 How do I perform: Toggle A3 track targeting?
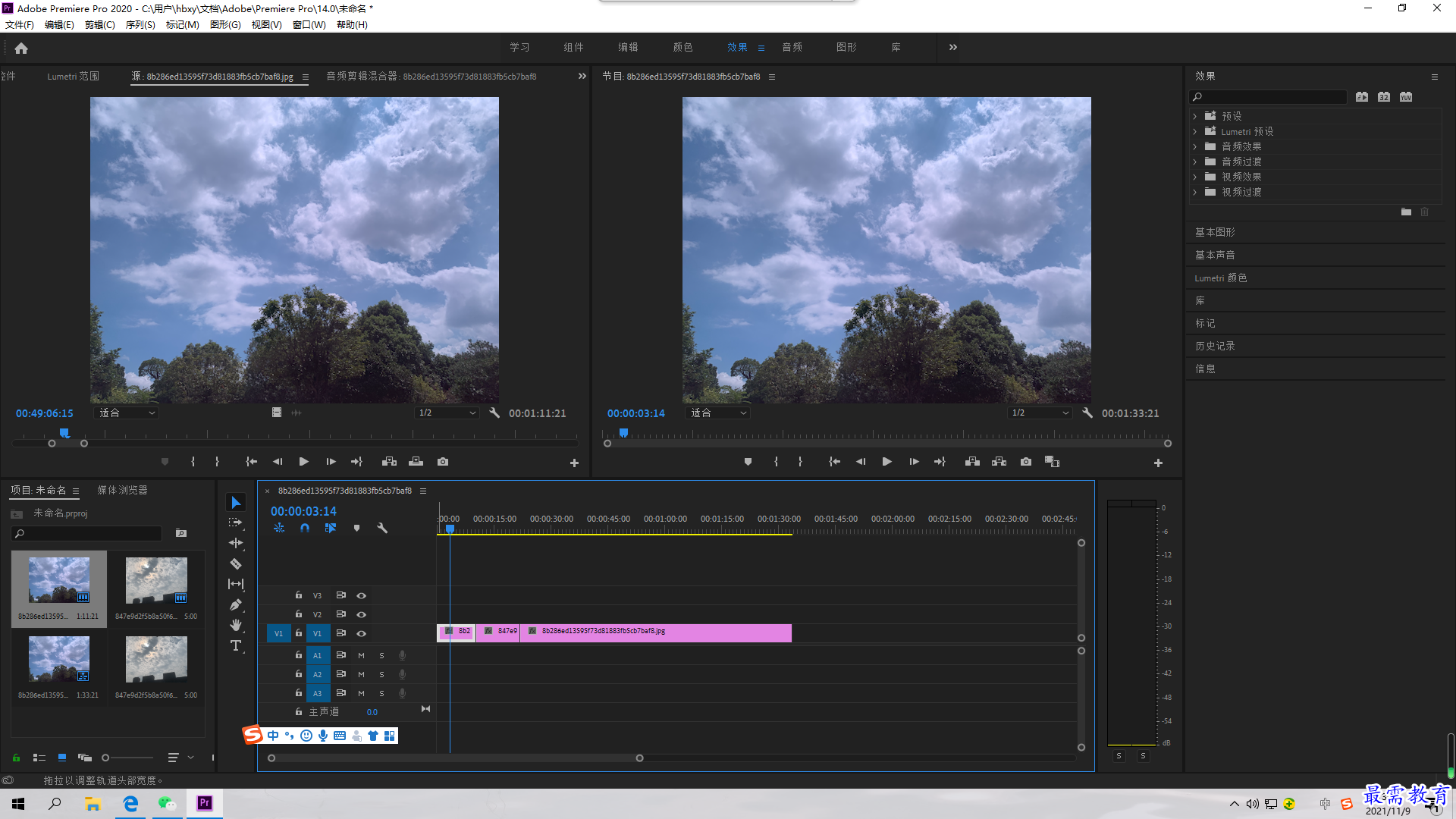pos(318,693)
